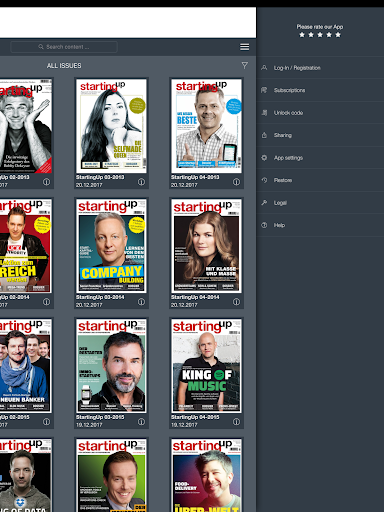The image size is (384, 512).
Task: Select Restore in the side menu
Action: (320, 180)
